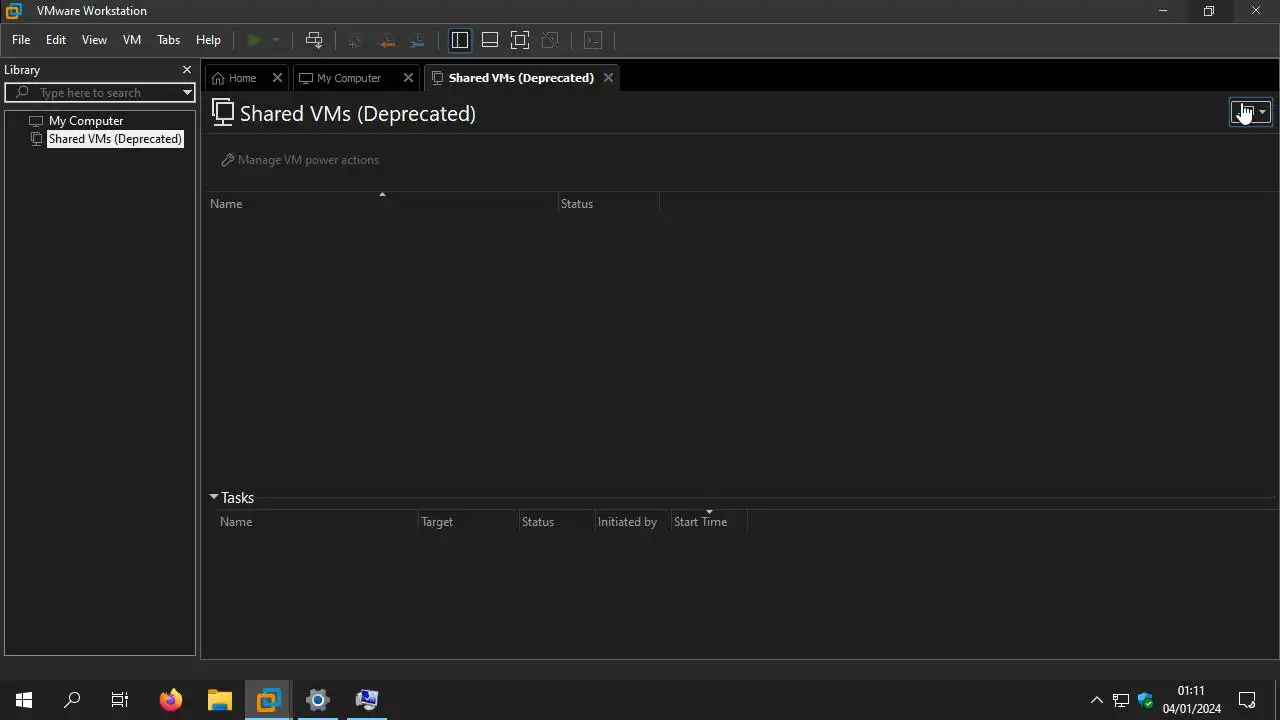
Task: Enter full screen mode icon
Action: [520, 40]
